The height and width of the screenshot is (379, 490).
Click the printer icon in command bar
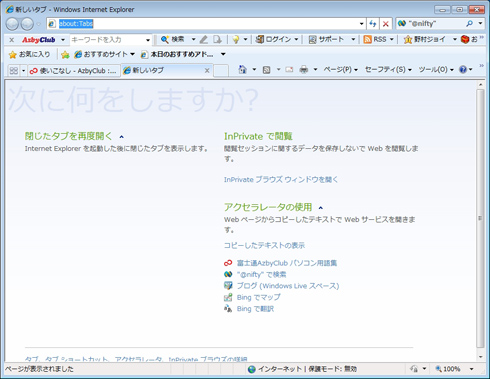pyautogui.click(x=304, y=70)
